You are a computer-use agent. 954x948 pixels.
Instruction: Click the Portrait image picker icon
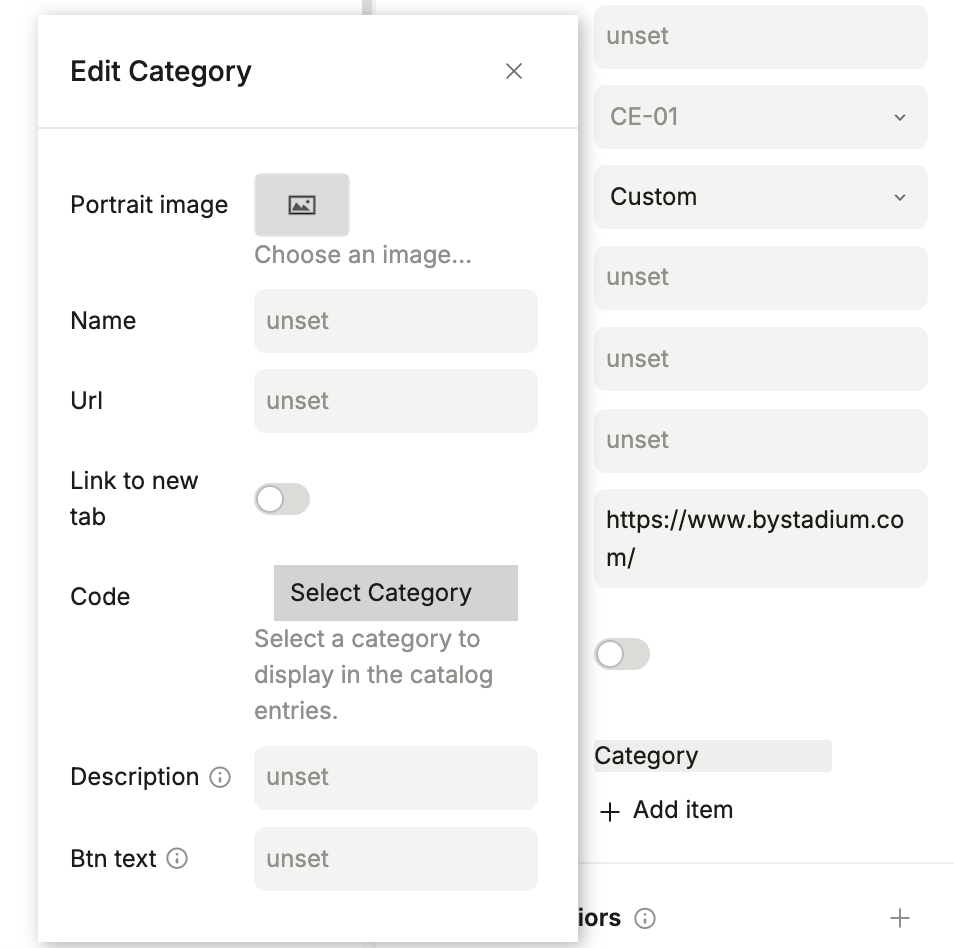tap(302, 205)
